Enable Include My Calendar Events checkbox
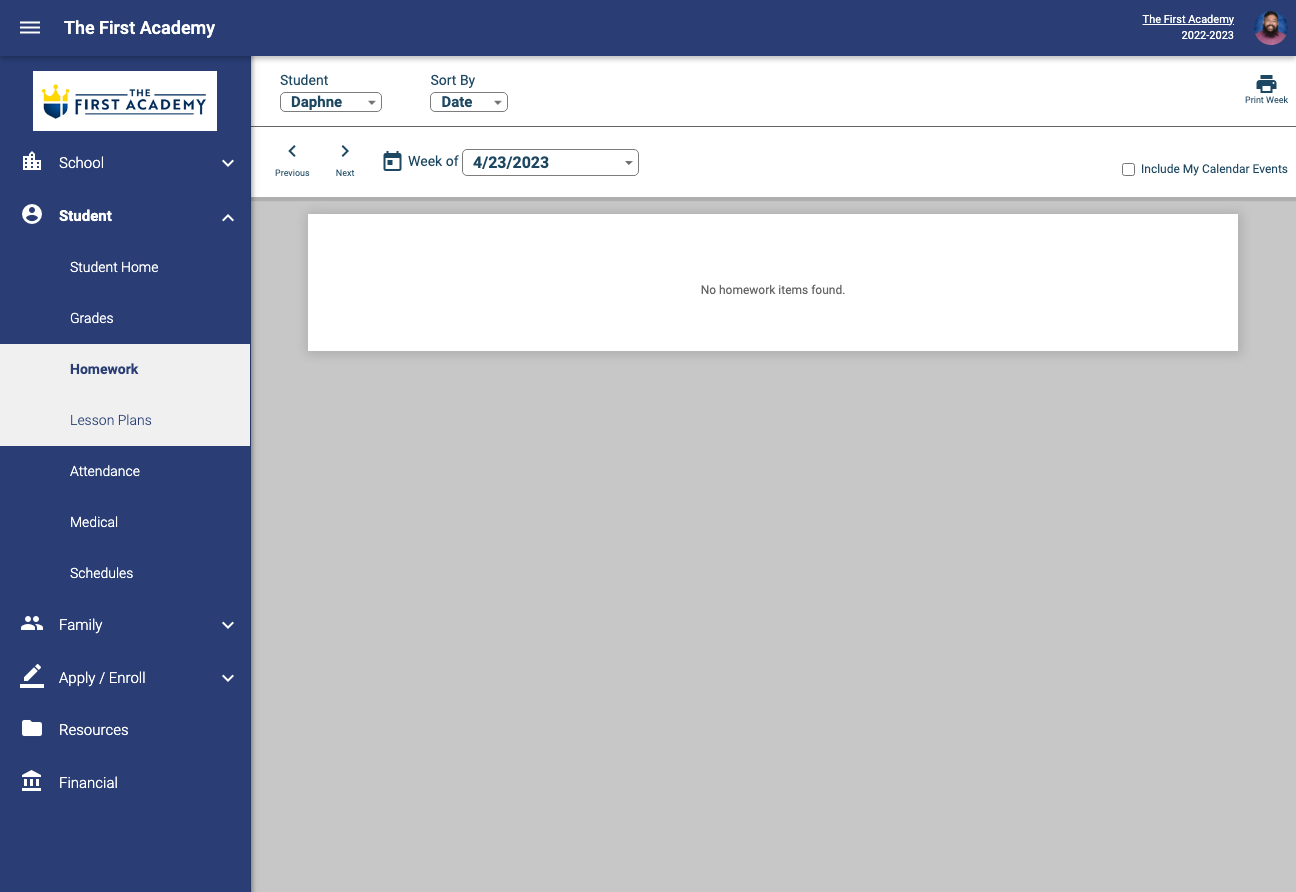 1128,169
